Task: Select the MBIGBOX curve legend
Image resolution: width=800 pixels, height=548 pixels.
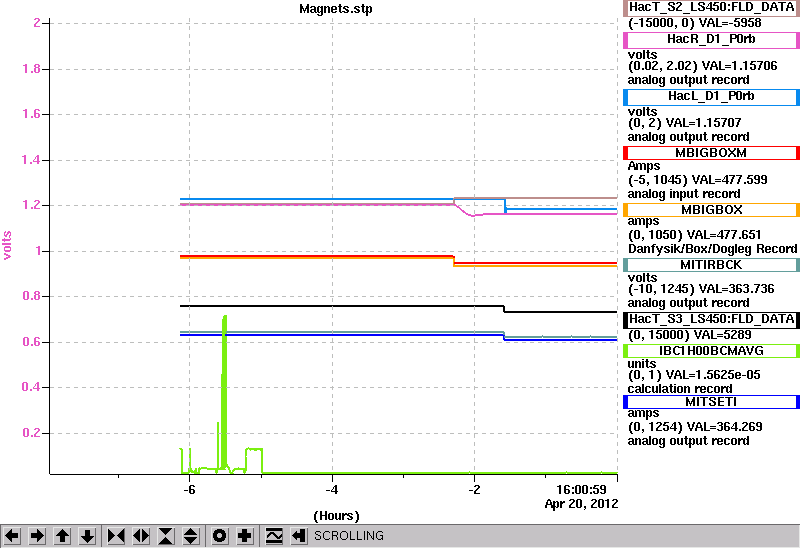Action: [x=711, y=210]
